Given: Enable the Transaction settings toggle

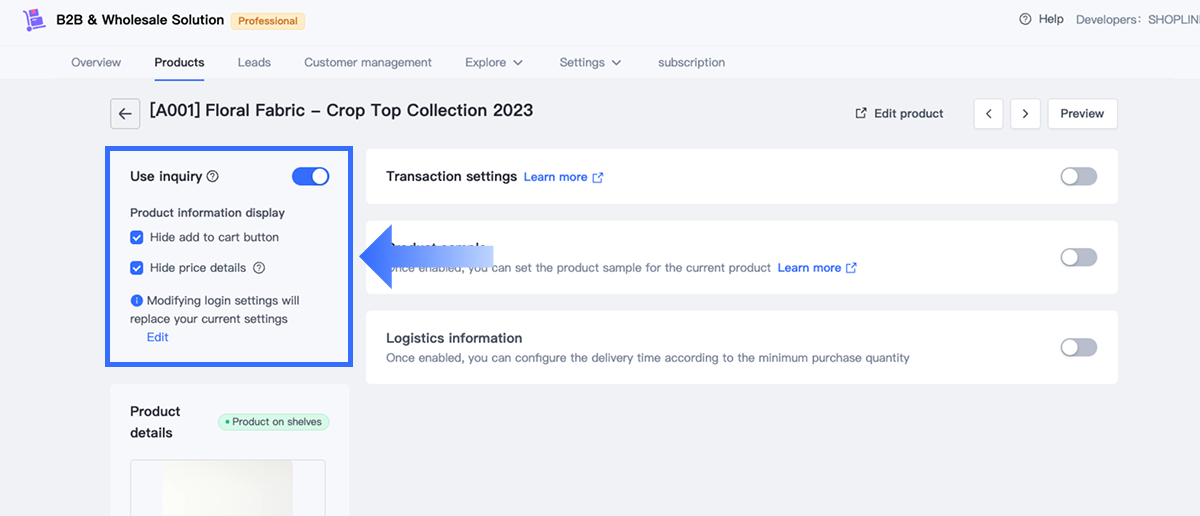Looking at the screenshot, I should (1078, 177).
